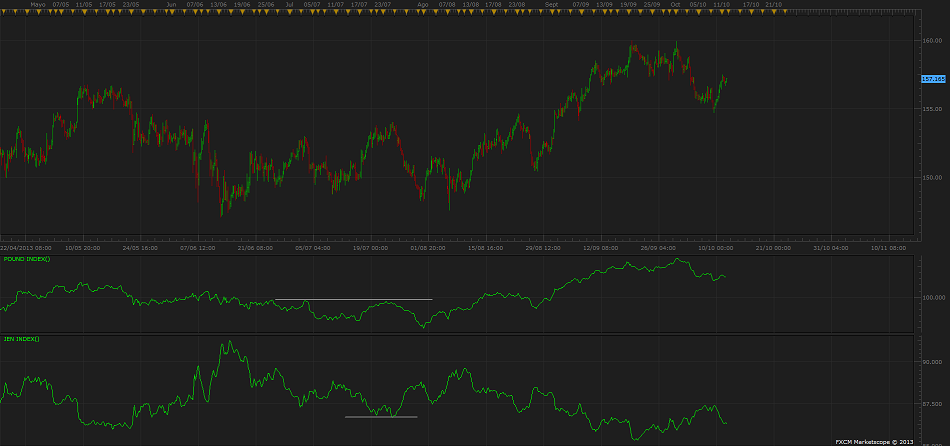Viewport: 950px width, 446px height.
Task: Select the gray horizontal line in IEN Index pane
Action: pos(381,416)
